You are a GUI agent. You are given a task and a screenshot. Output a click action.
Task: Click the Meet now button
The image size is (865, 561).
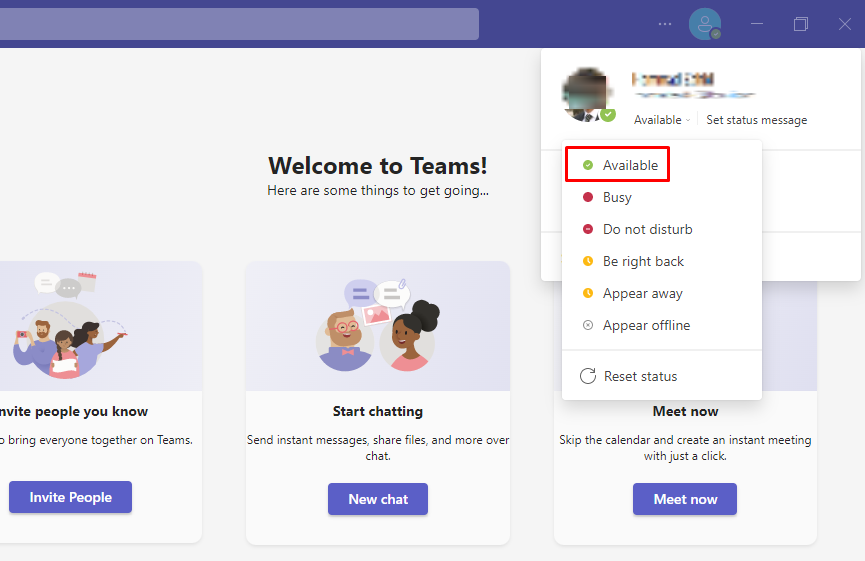click(x=685, y=499)
